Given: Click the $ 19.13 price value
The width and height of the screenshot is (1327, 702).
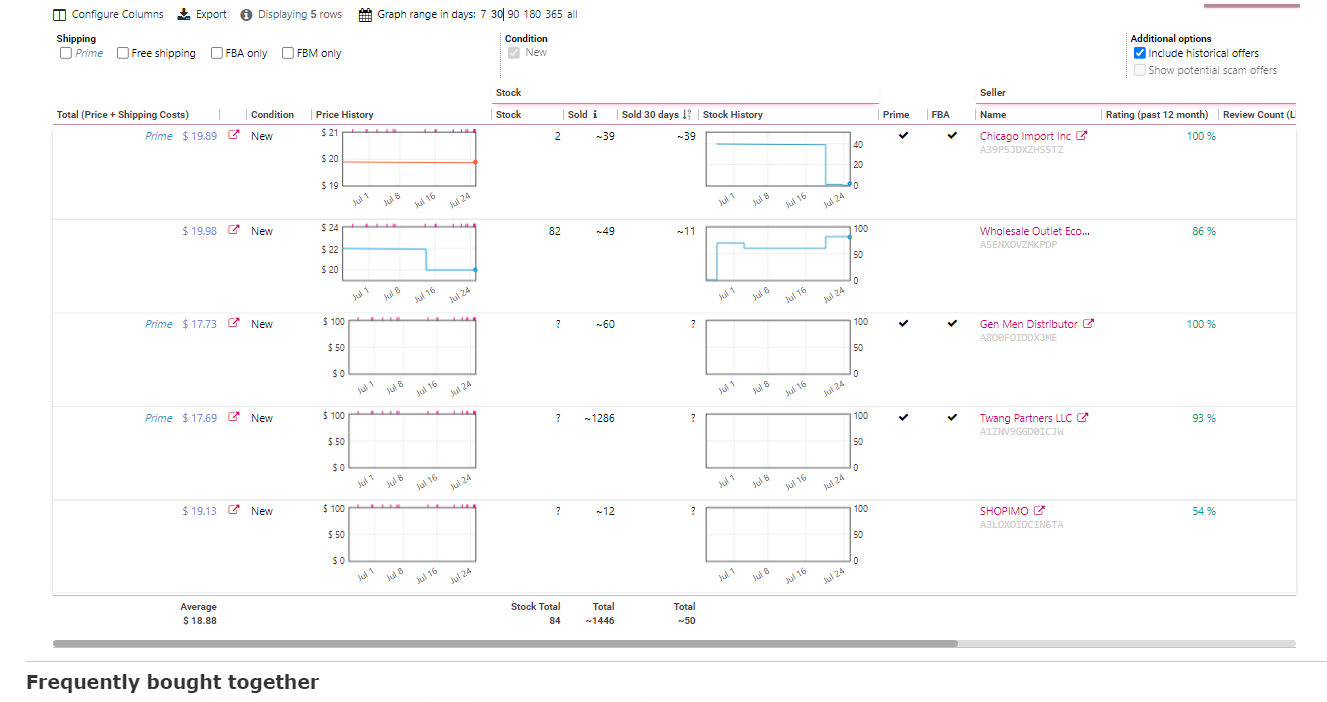Looking at the screenshot, I should (x=199, y=511).
